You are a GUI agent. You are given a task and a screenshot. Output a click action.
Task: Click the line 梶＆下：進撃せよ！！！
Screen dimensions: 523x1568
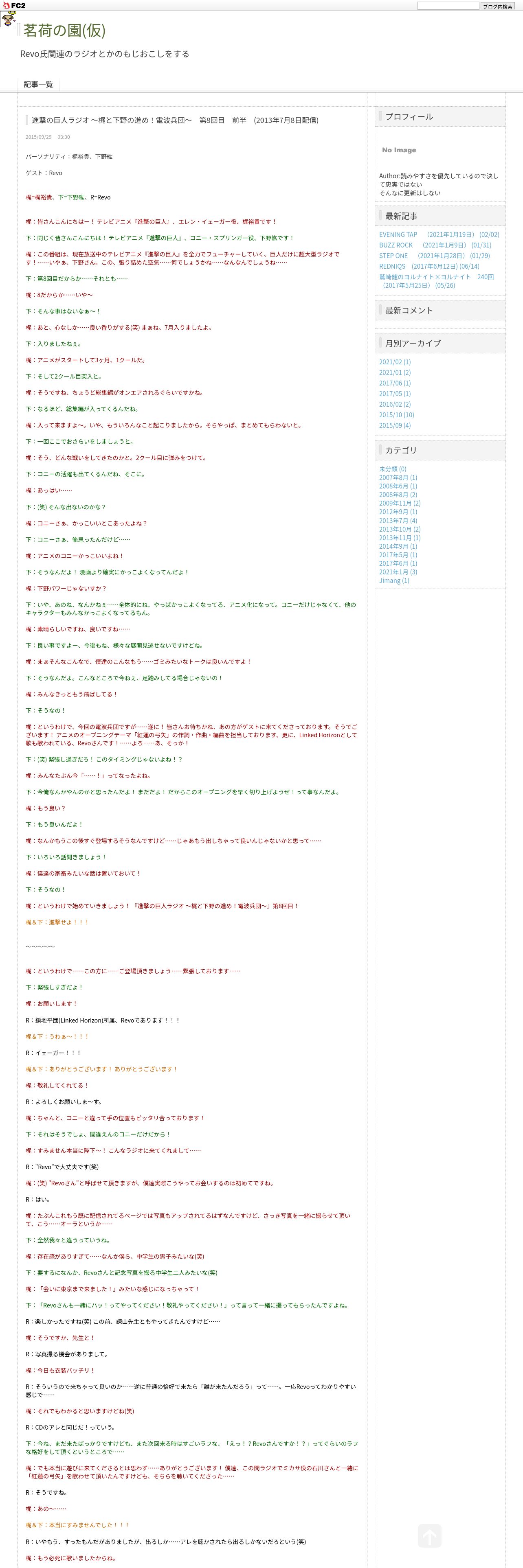[x=57, y=922]
